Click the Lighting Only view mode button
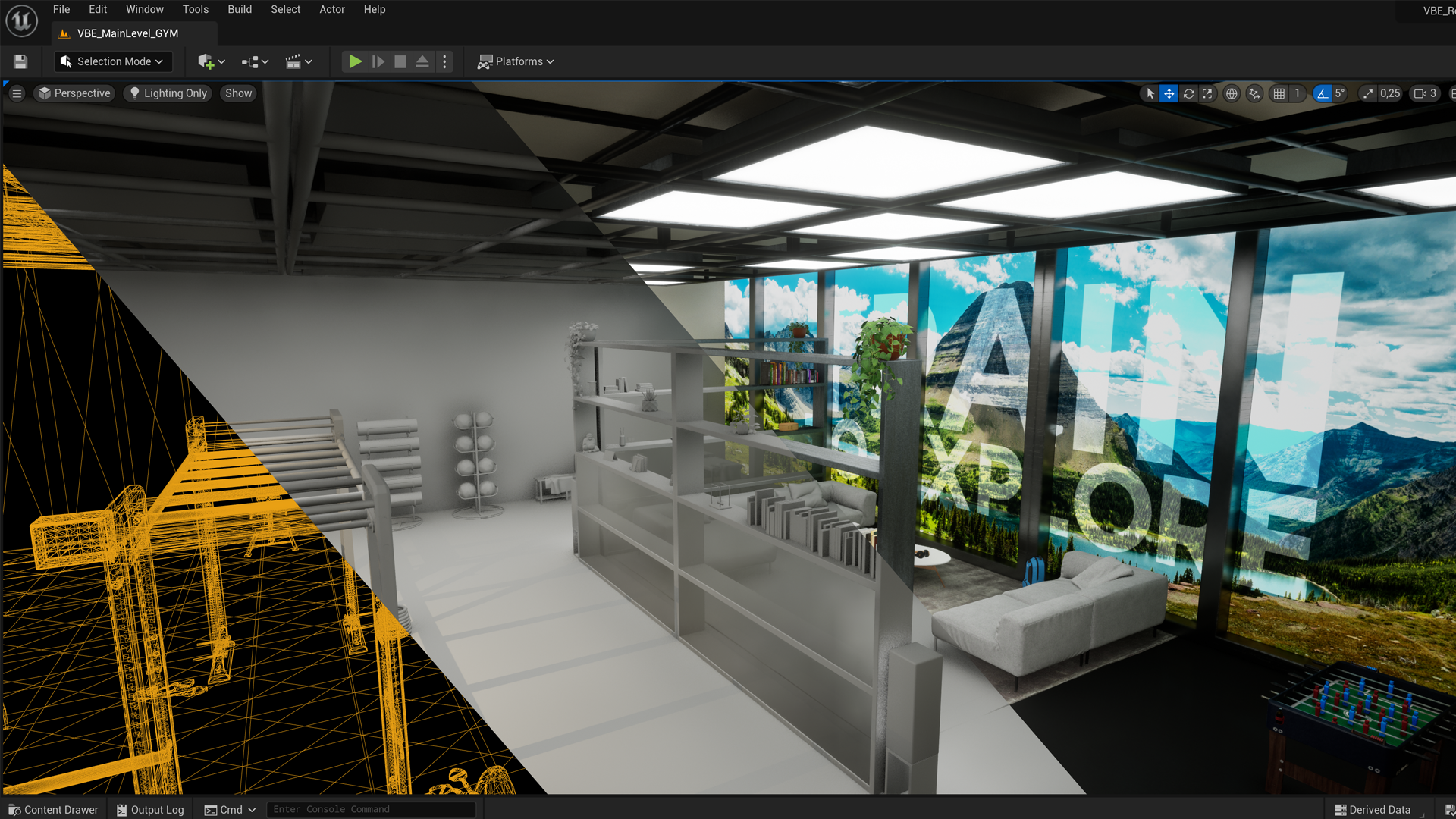This screenshot has height=819, width=1456. (168, 93)
